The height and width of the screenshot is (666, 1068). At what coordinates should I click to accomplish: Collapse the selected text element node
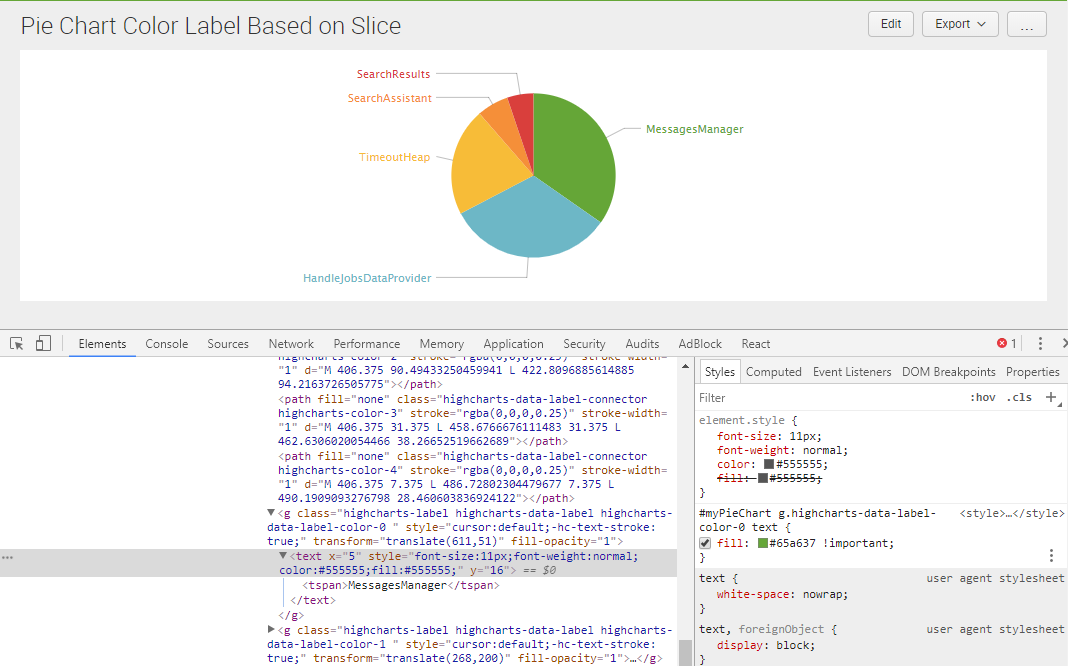(283, 556)
